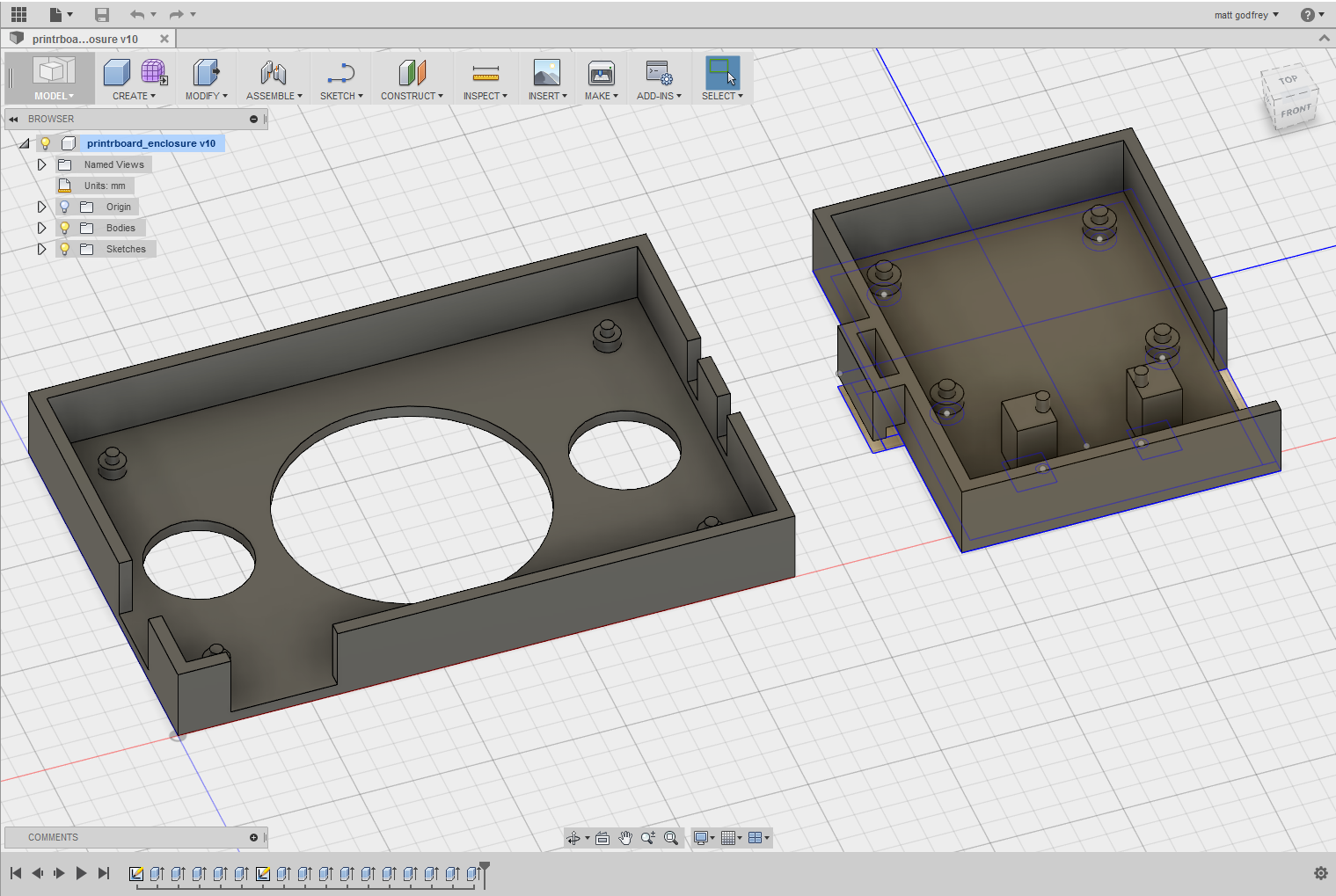Expand the Bodies folder in the browser
Screen dimensions: 1336x896
pyautogui.click(x=41, y=228)
